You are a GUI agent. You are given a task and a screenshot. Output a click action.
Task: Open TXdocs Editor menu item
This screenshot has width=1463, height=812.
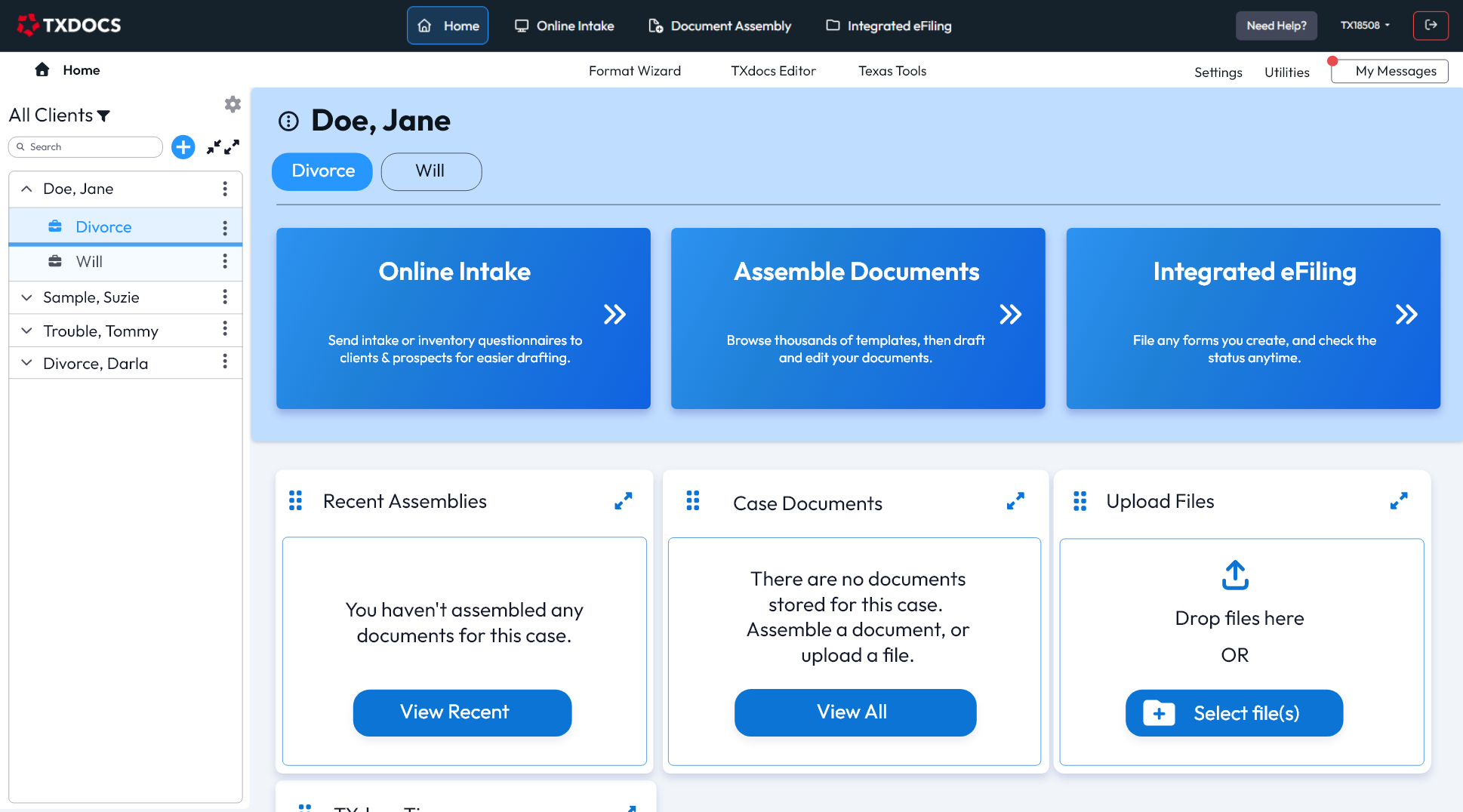[x=773, y=71]
